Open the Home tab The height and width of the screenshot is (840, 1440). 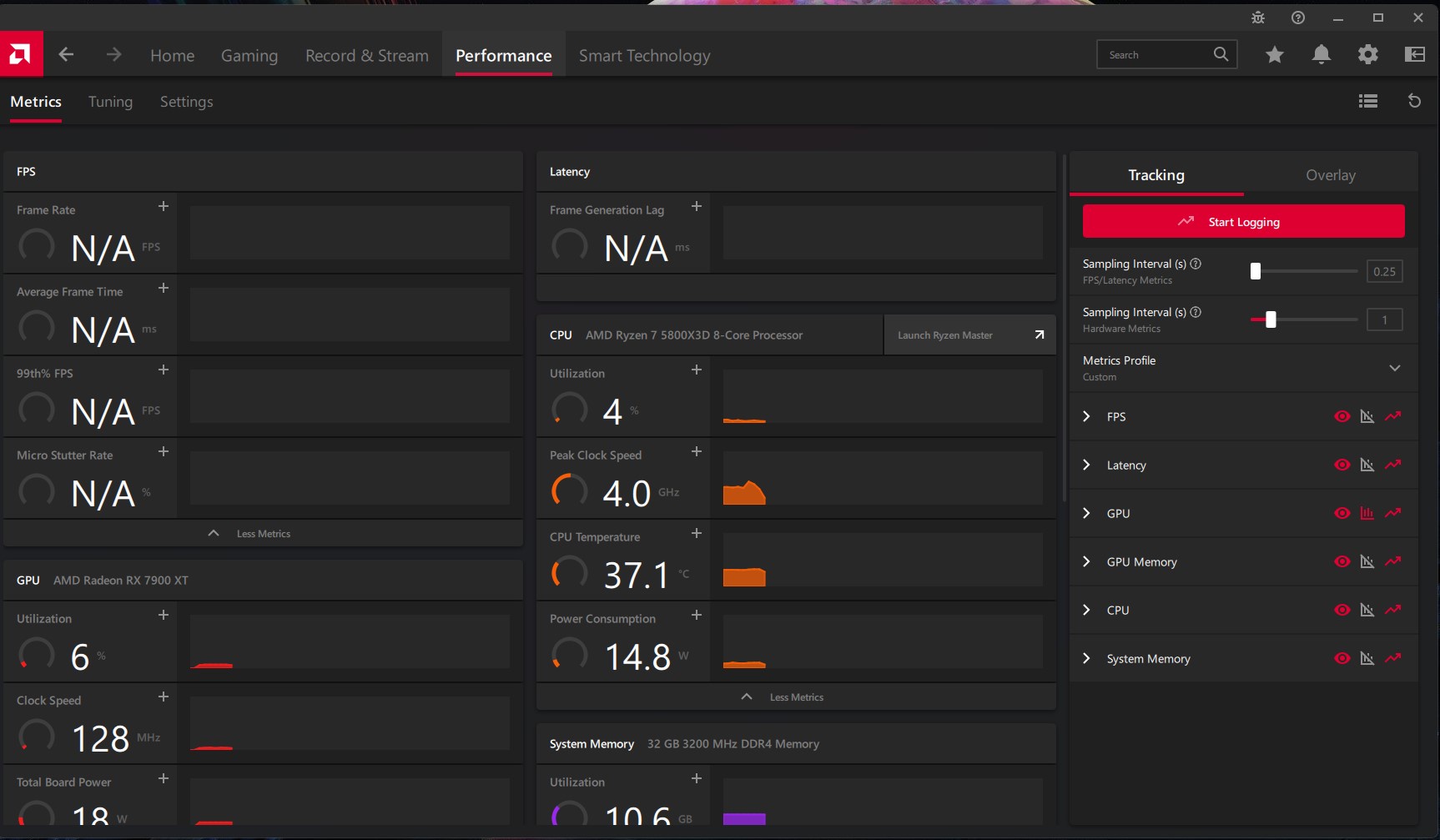point(173,55)
